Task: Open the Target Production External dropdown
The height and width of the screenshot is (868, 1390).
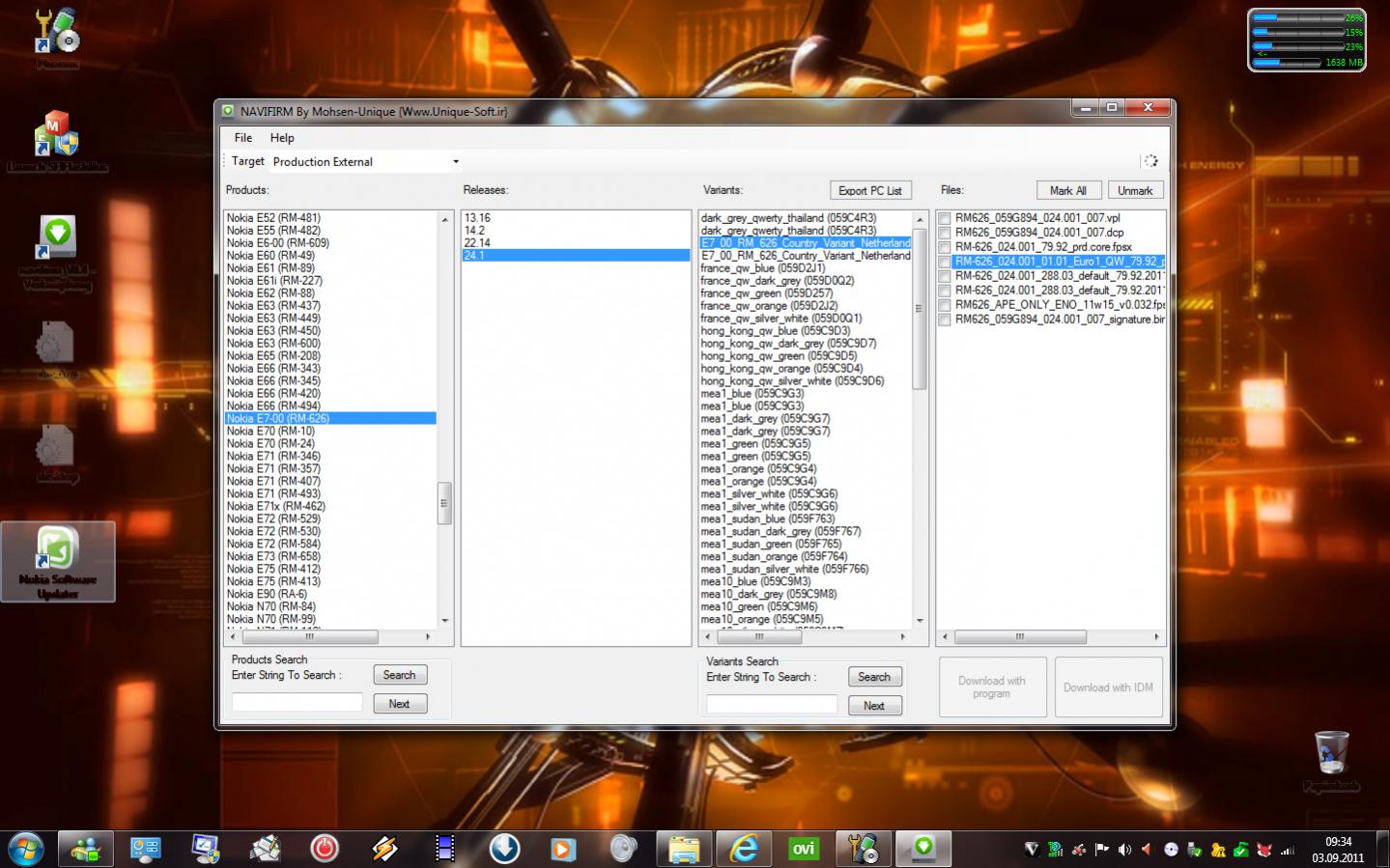Action: pyautogui.click(x=365, y=161)
